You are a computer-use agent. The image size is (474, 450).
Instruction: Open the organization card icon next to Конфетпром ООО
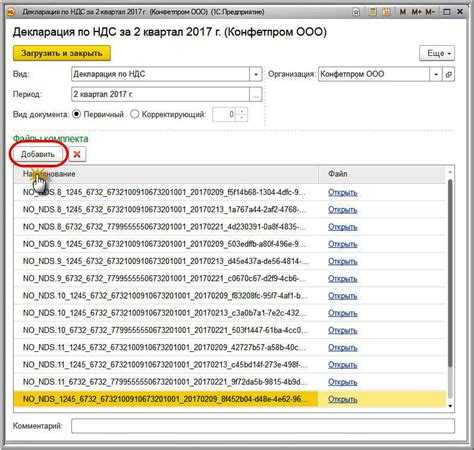coord(449,74)
